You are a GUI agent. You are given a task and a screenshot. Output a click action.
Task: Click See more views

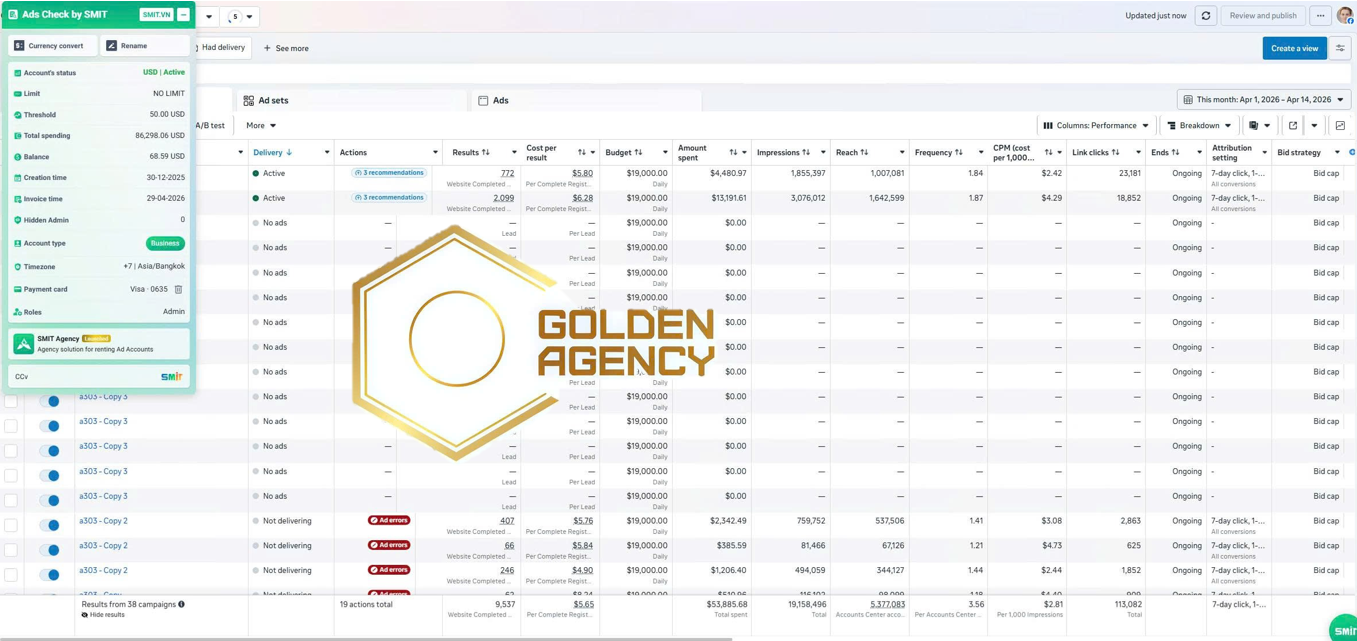coord(286,48)
